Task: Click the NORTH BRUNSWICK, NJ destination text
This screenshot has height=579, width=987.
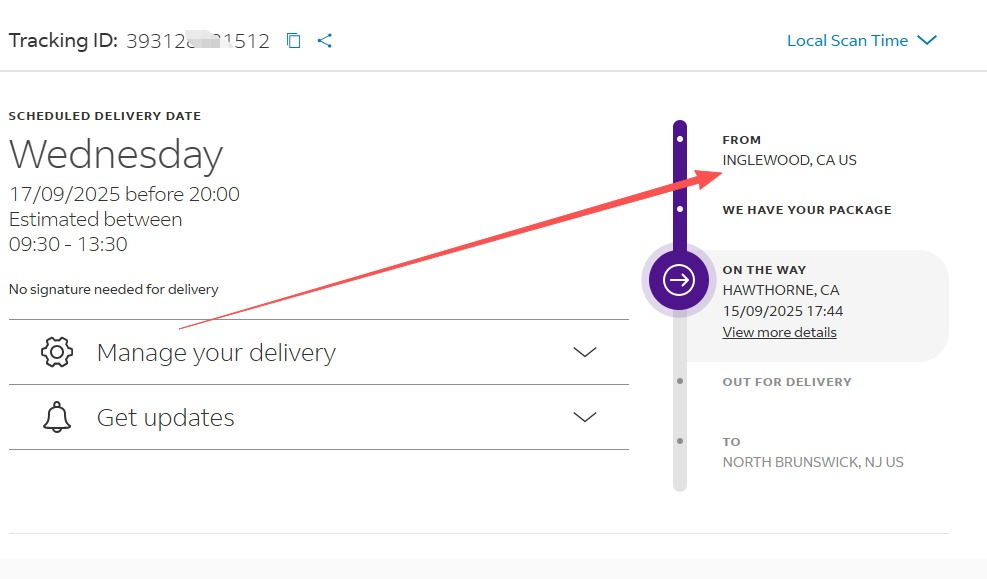Action: 812,462
